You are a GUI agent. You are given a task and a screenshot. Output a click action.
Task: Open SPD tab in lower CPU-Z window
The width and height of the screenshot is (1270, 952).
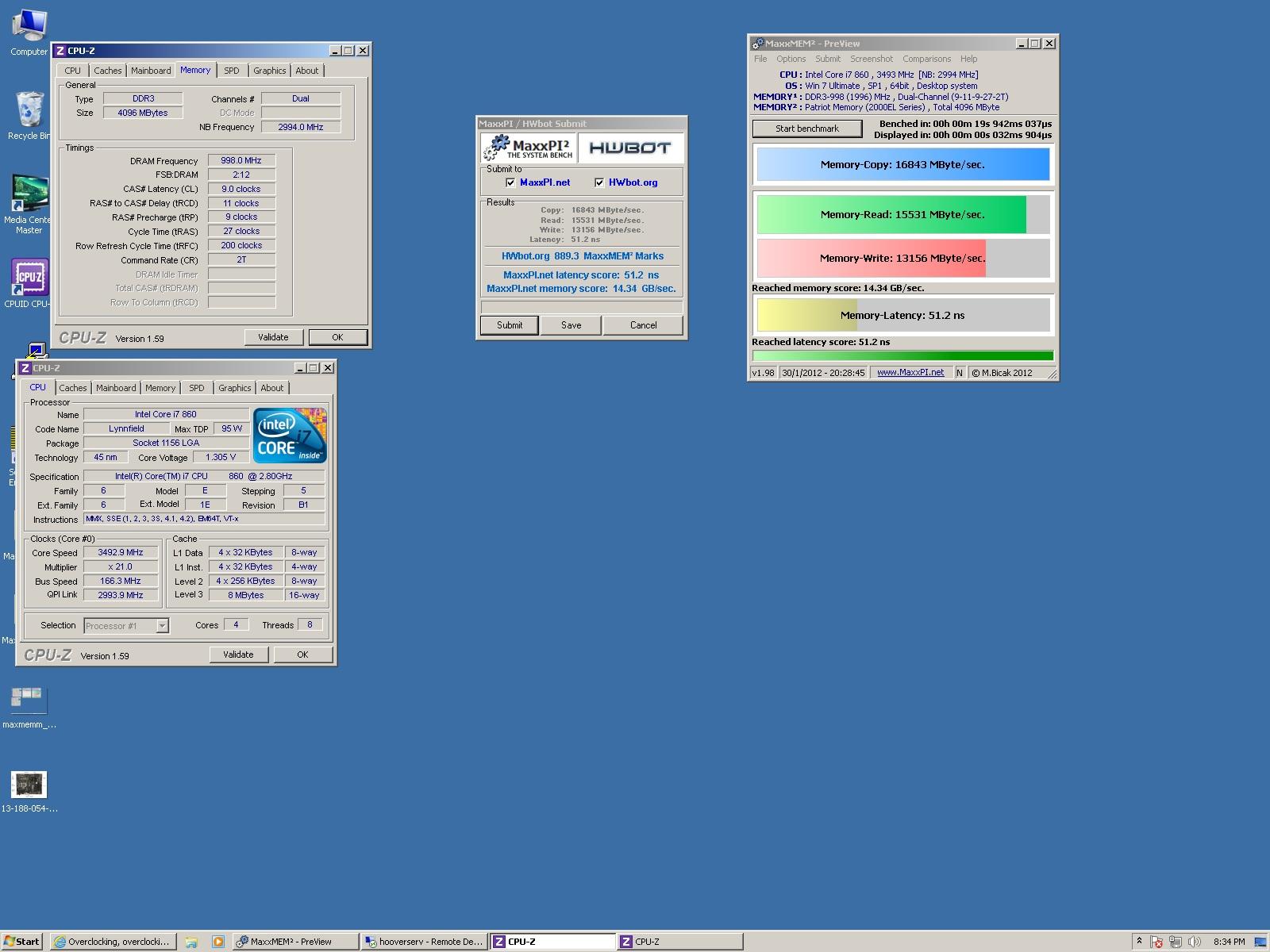[x=197, y=388]
